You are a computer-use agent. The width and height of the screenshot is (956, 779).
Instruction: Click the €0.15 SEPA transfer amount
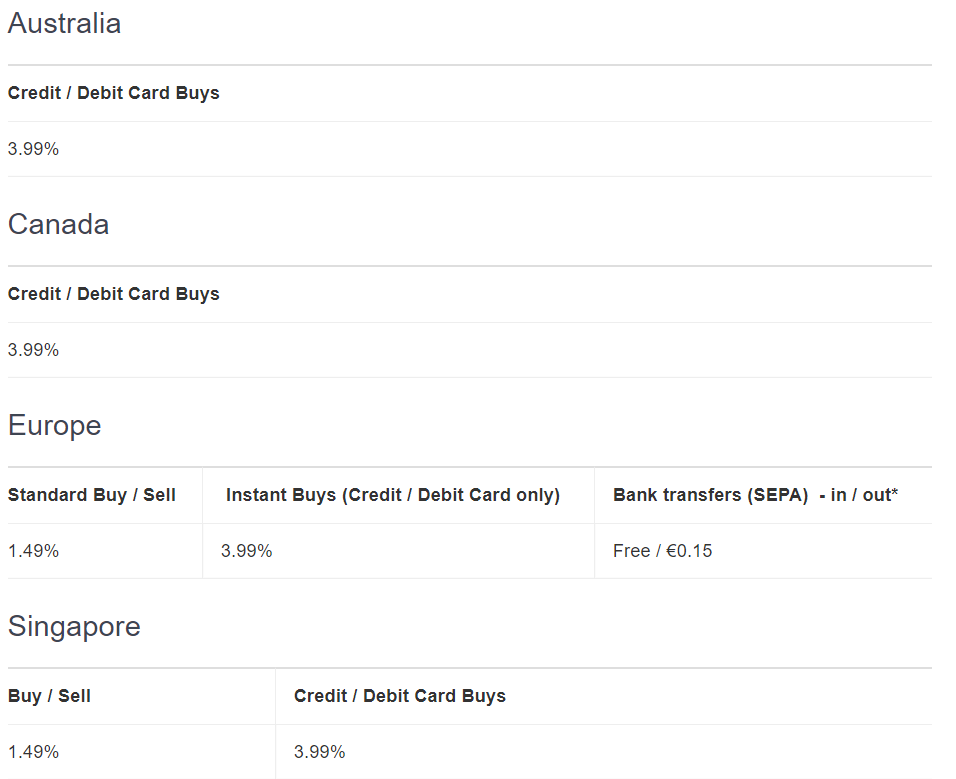[690, 551]
